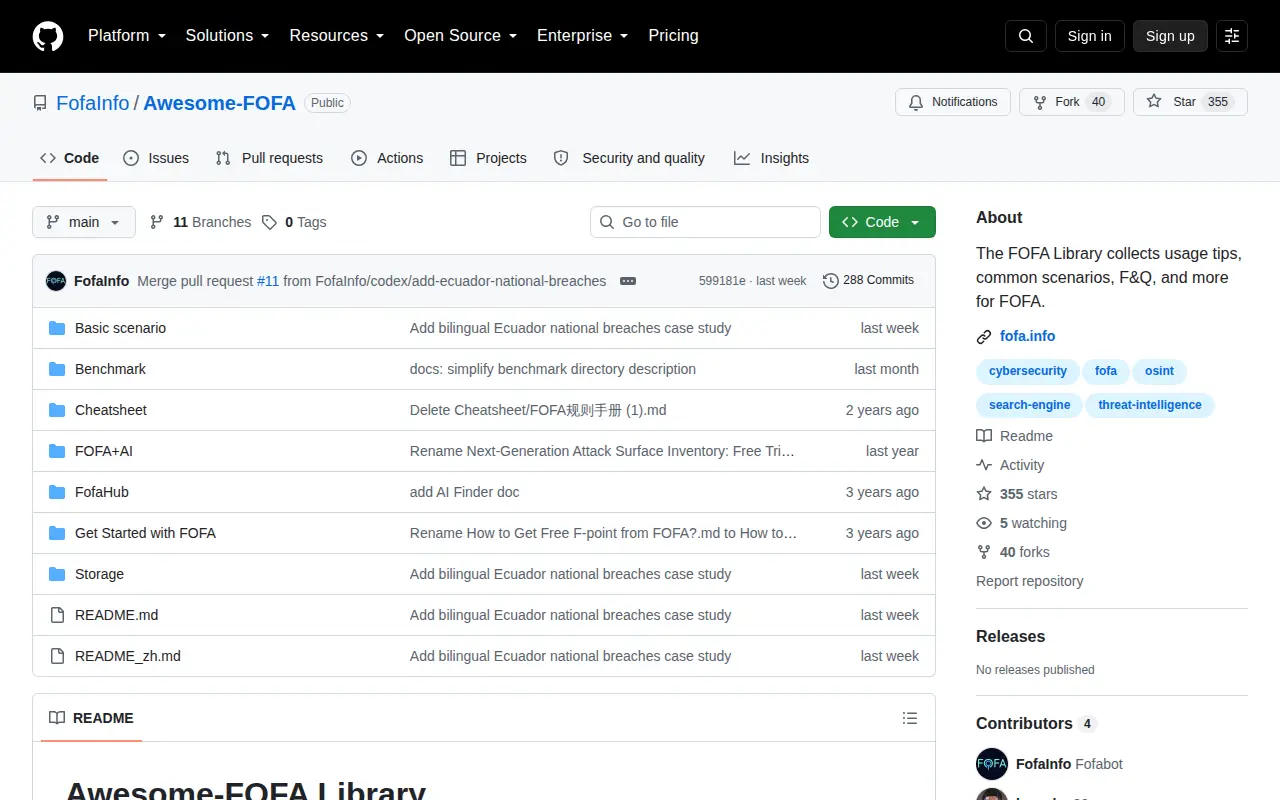
Task: Expand the Enterprise menu
Action: pyautogui.click(x=583, y=35)
